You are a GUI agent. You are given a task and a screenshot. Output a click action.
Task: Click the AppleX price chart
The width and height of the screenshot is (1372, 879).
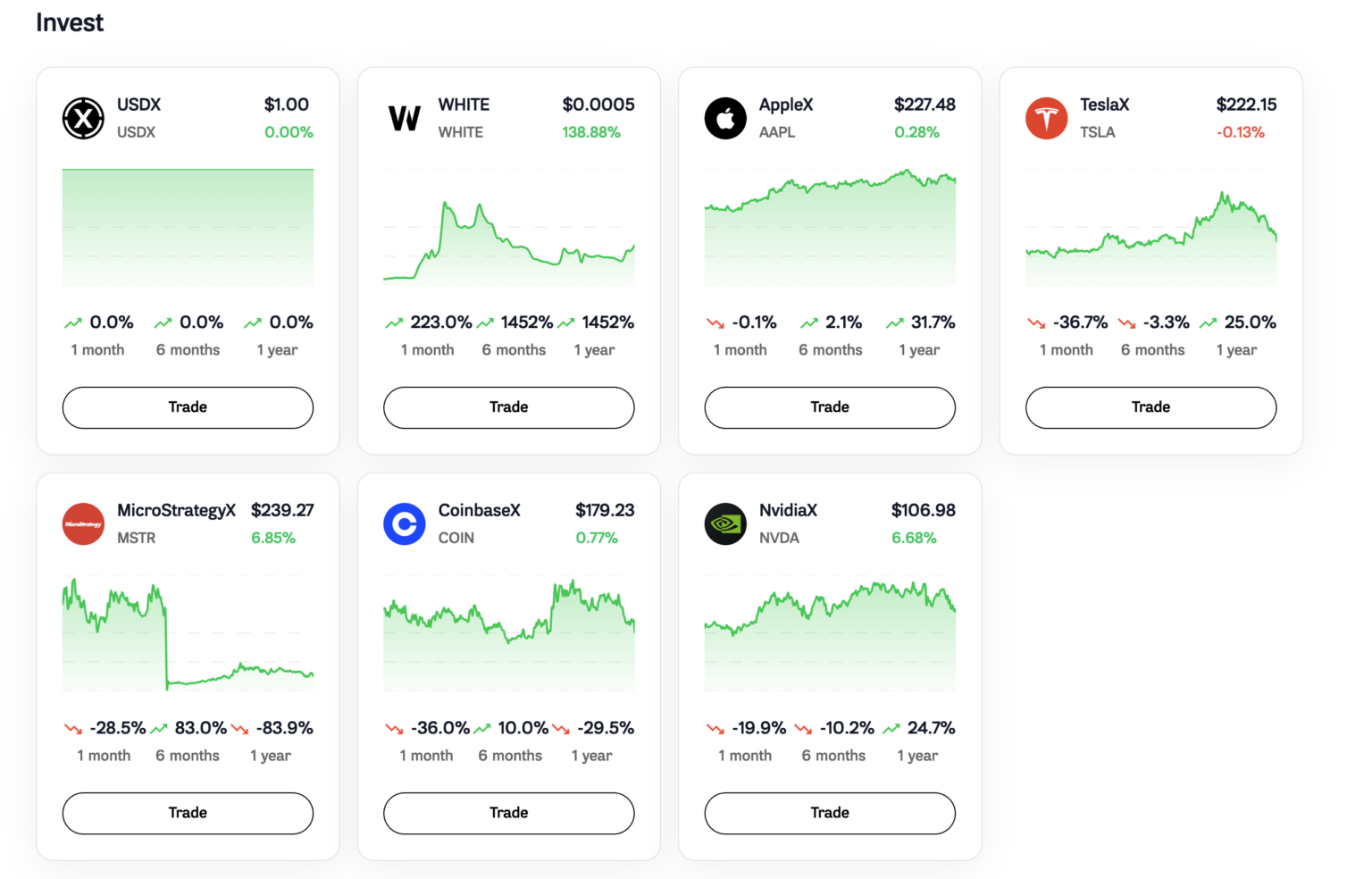pyautogui.click(x=829, y=228)
